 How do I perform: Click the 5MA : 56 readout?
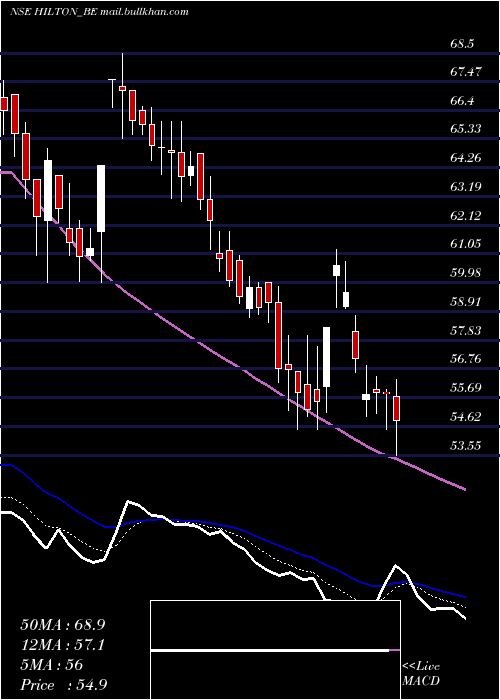[51, 665]
